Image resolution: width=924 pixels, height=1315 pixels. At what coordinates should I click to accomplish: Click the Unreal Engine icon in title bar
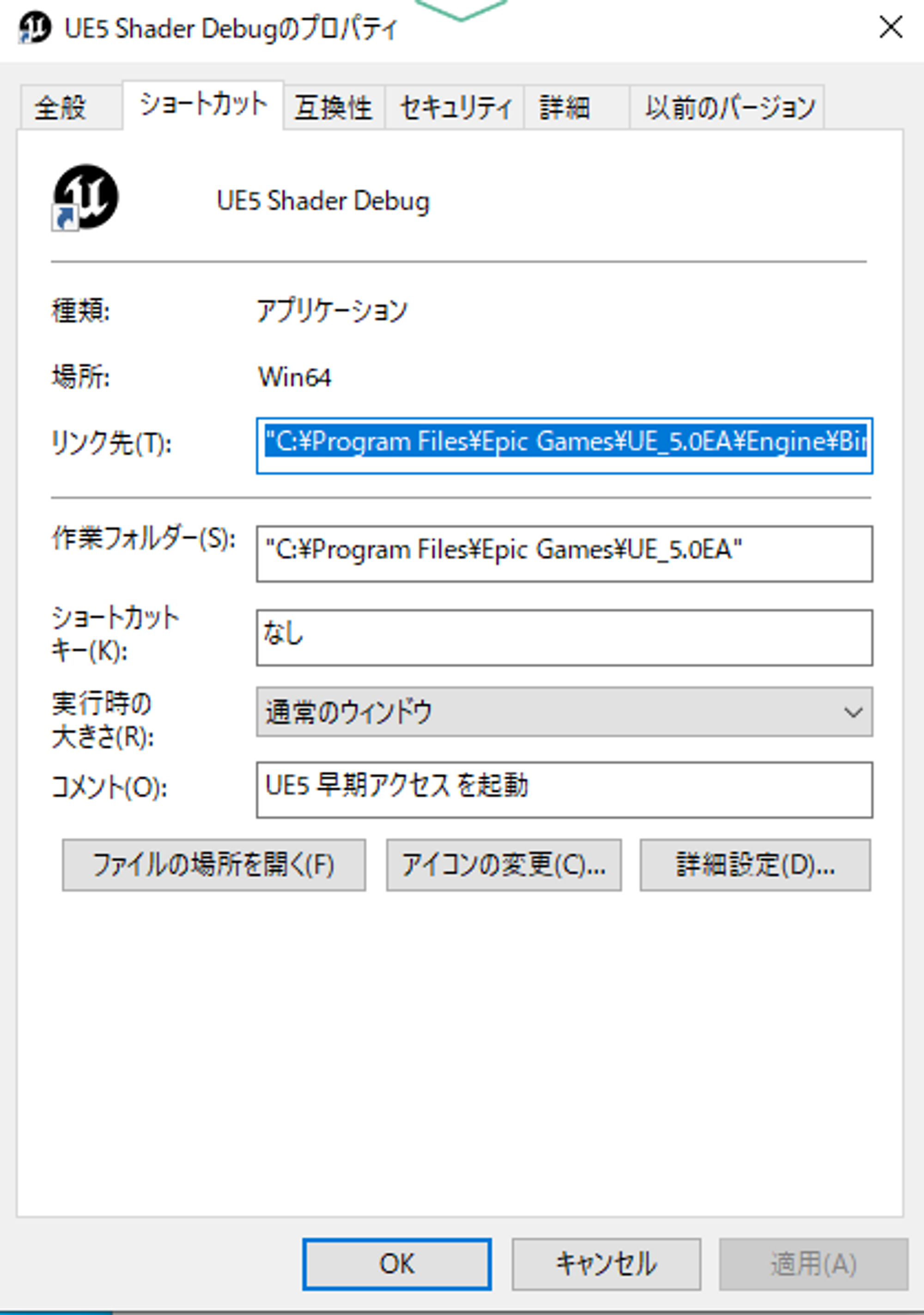pos(34,28)
